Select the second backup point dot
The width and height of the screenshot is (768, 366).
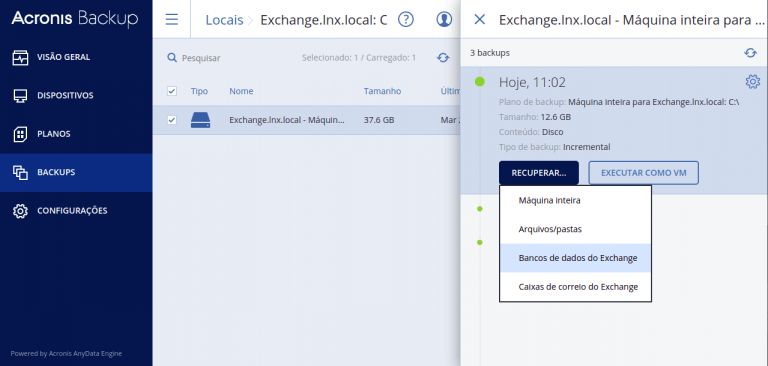pyautogui.click(x=480, y=209)
